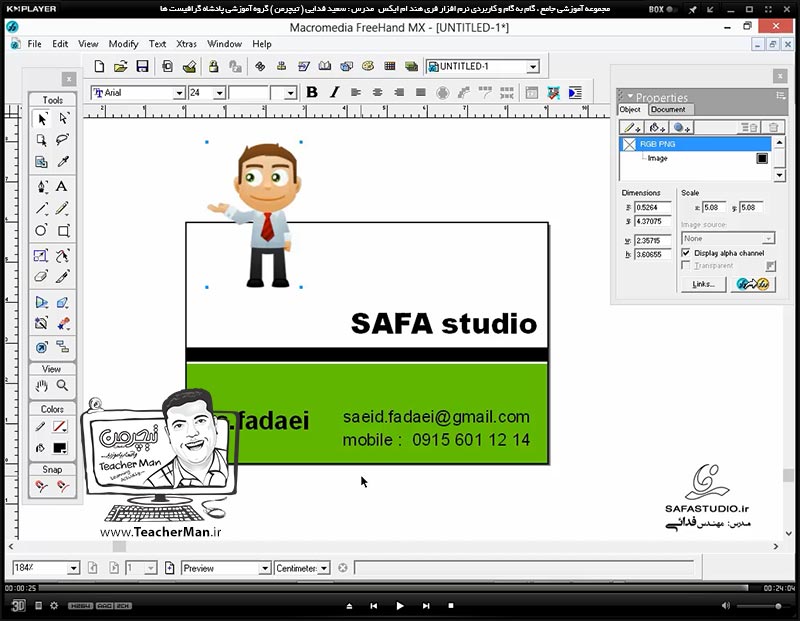Open the UNTITLED-1 document dropdown
The image size is (800, 621).
click(533, 67)
